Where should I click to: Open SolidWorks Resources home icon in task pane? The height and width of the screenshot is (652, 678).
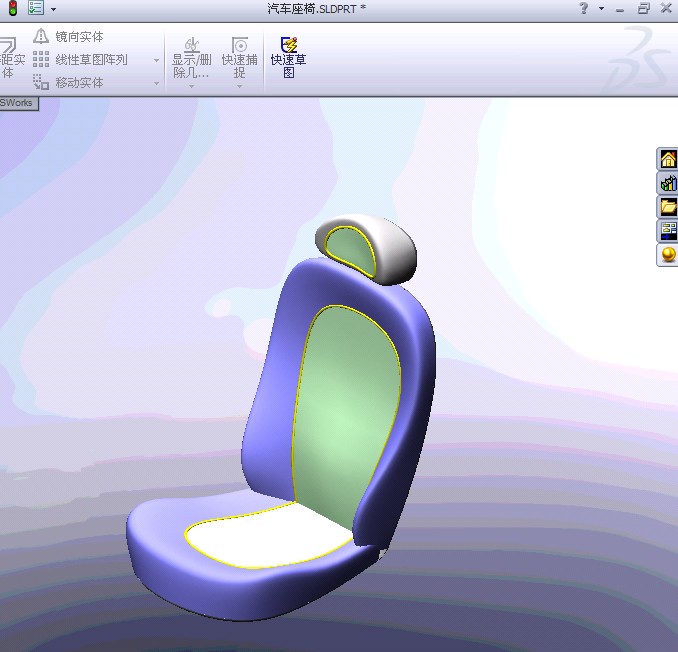pyautogui.click(x=668, y=159)
